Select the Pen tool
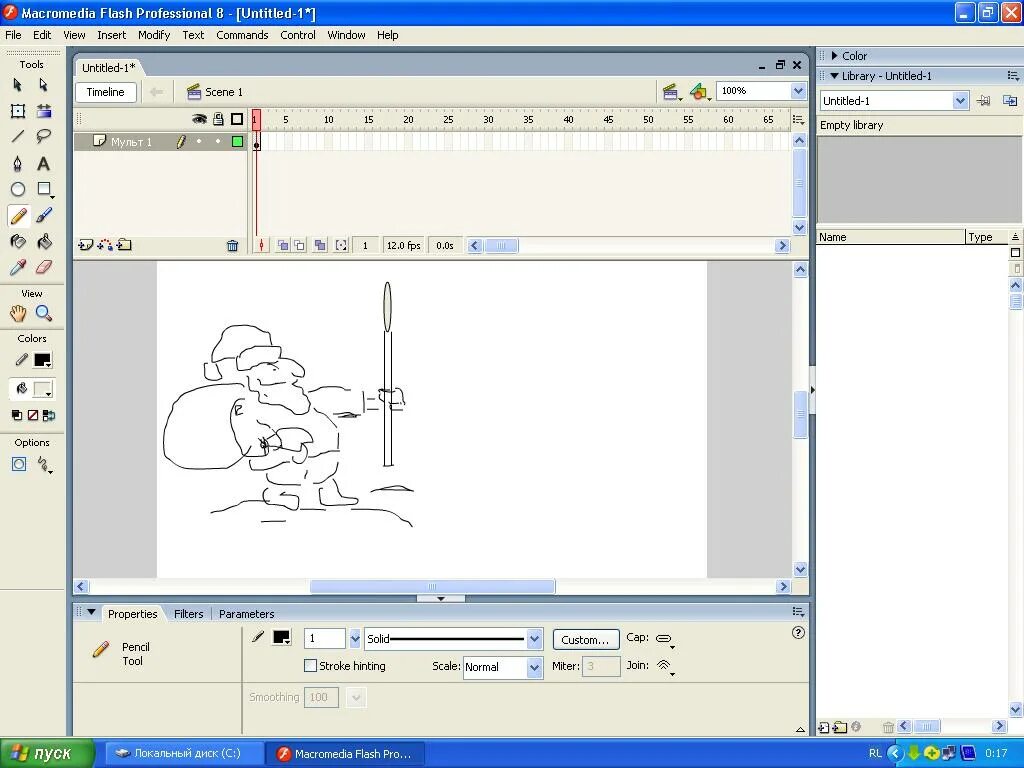This screenshot has width=1024, height=768. [18, 163]
